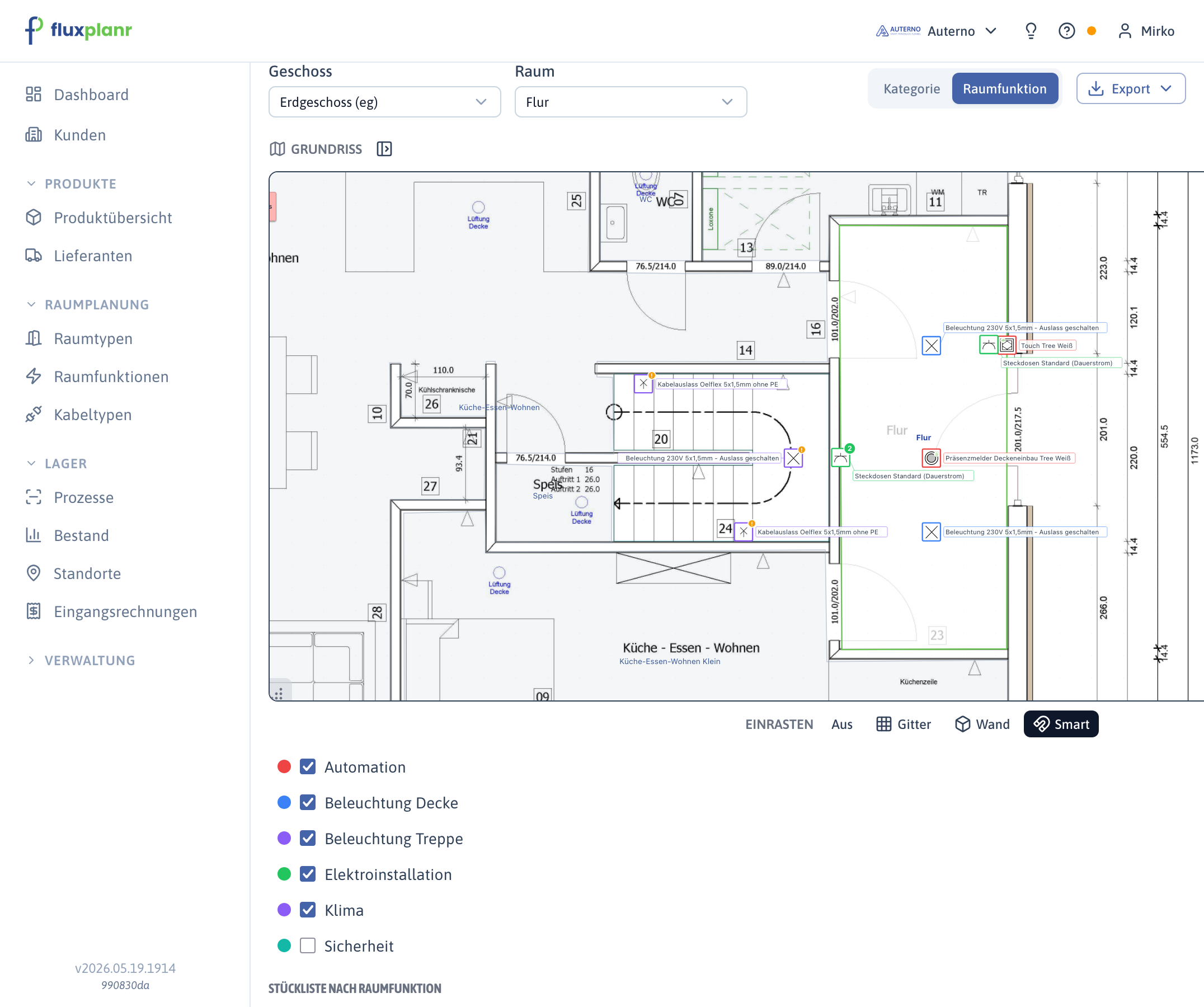
Task: Uncheck the Beleuchtung Decke checkbox
Action: [x=308, y=802]
